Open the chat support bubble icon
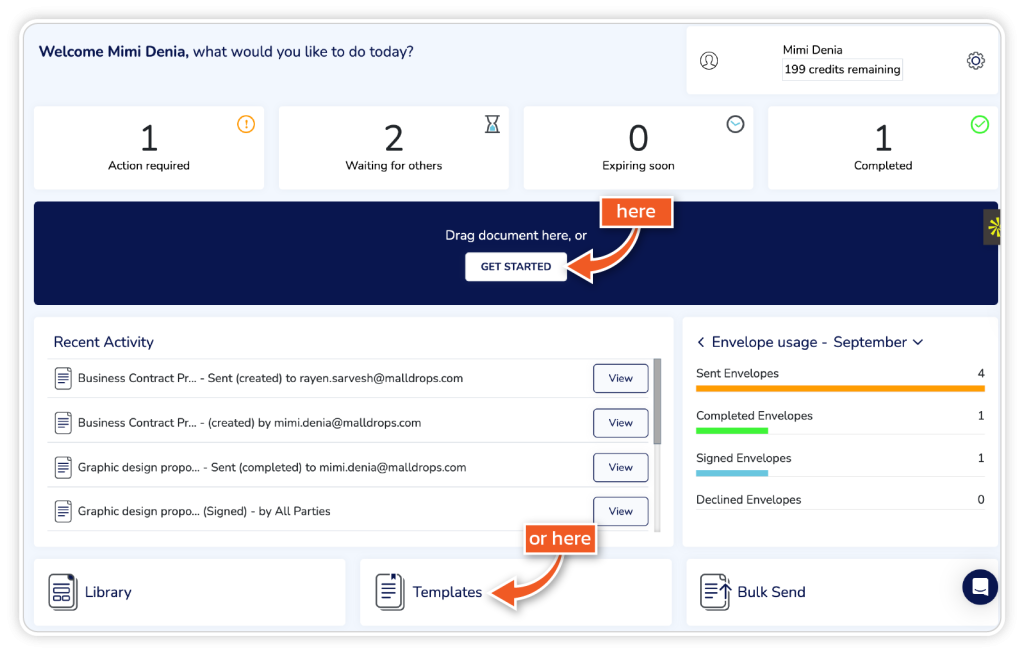Viewport: 1024px width, 655px height. pyautogui.click(x=980, y=587)
